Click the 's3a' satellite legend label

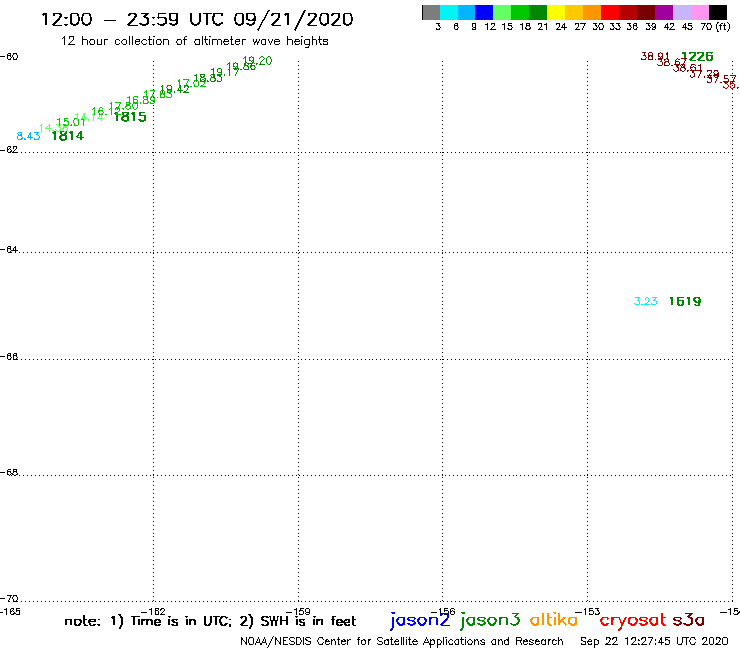pyautogui.click(x=689, y=620)
